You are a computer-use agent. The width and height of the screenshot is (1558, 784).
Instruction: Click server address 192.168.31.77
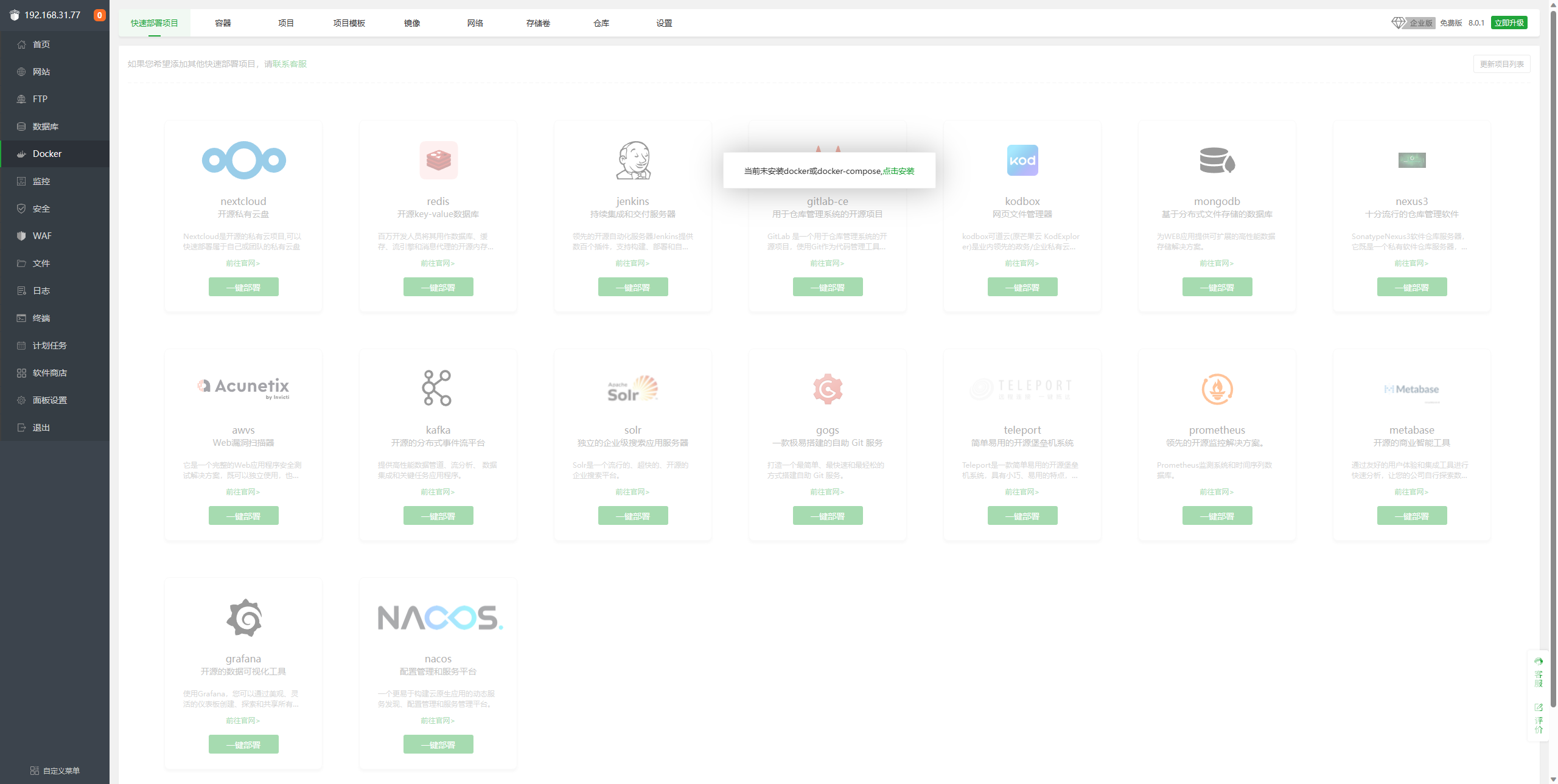[x=52, y=15]
